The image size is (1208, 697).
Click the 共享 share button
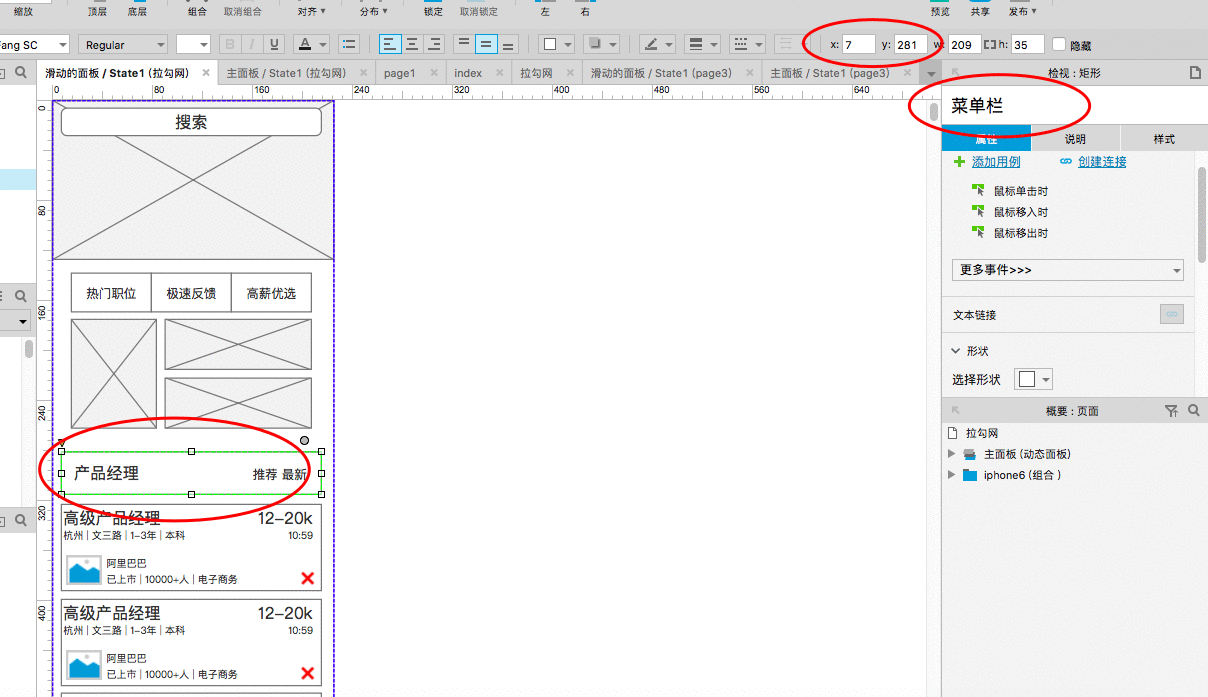click(x=980, y=11)
